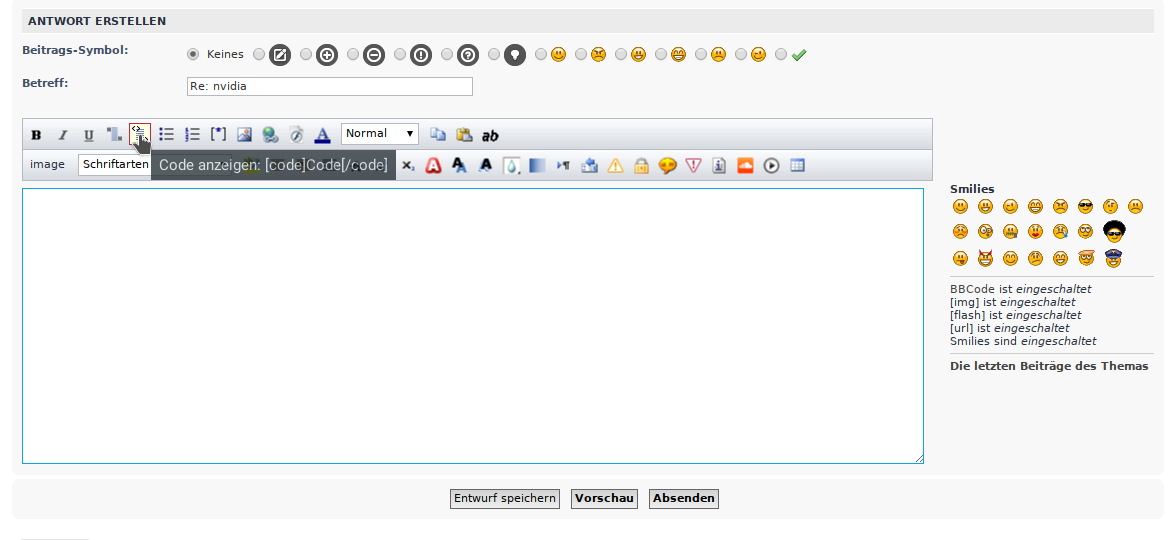This screenshot has width=1175, height=540.
Task: Click the yellow warning triangle icon
Action: pyautogui.click(x=615, y=165)
